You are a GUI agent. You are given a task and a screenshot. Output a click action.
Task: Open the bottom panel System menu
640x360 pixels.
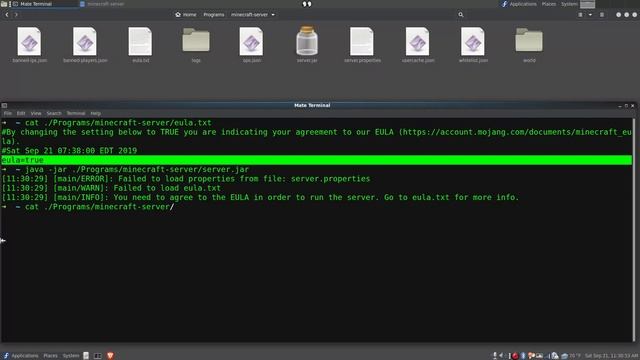(71, 356)
